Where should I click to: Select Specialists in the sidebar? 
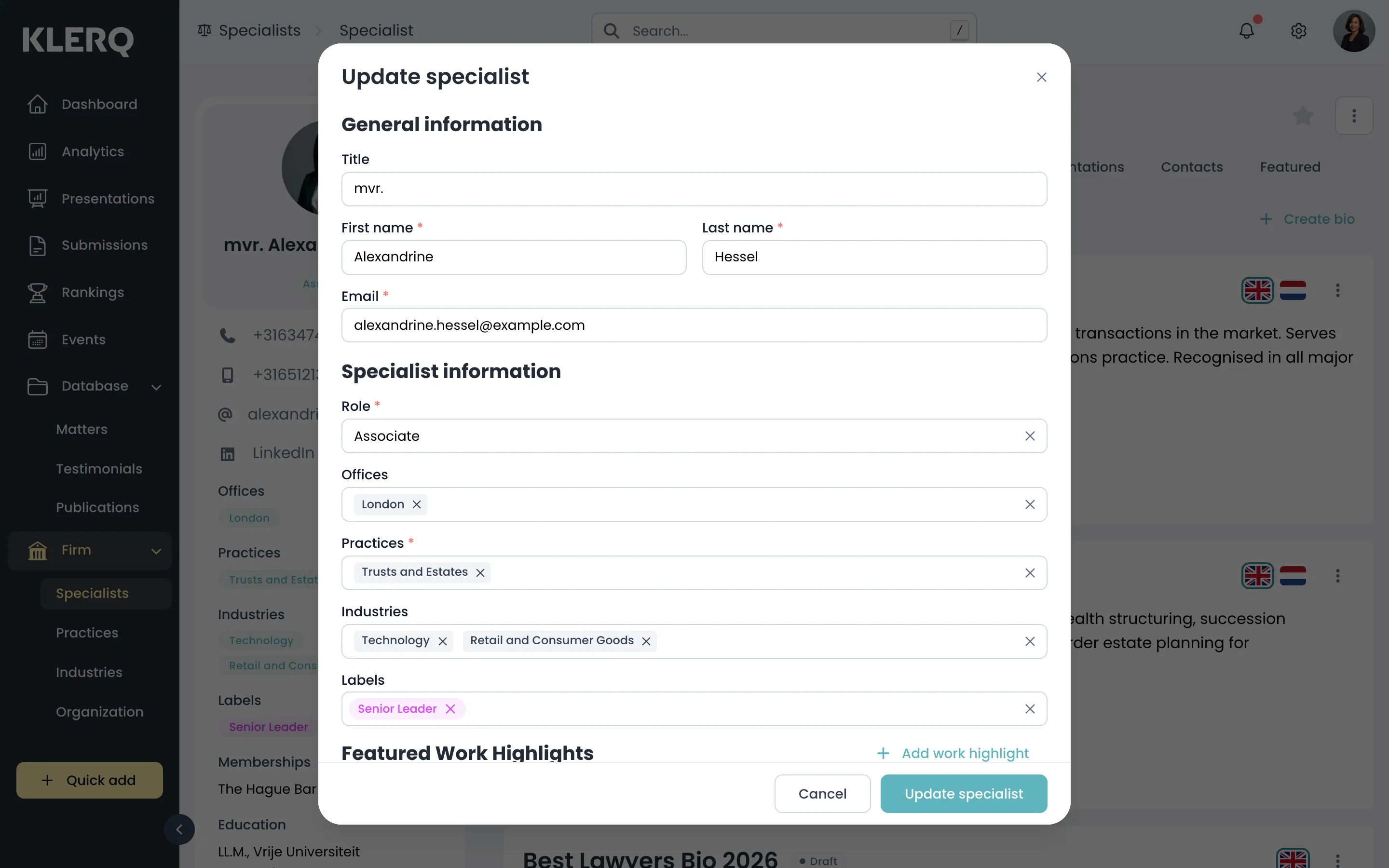tap(106, 594)
